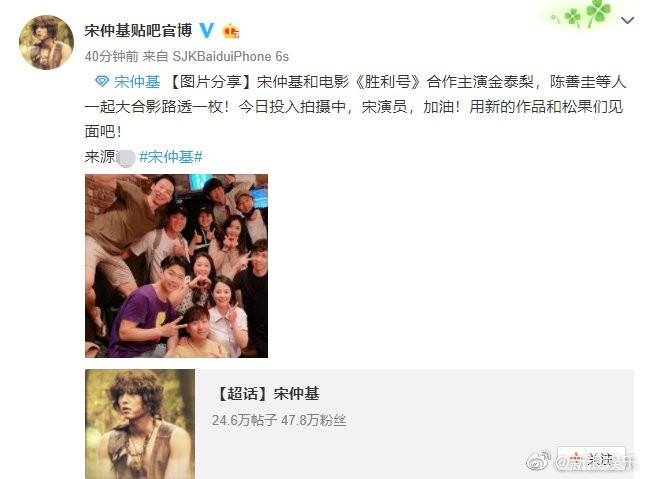Open the super-topic card portrait thumbnail
The width and height of the screenshot is (645, 479).
coord(140,424)
